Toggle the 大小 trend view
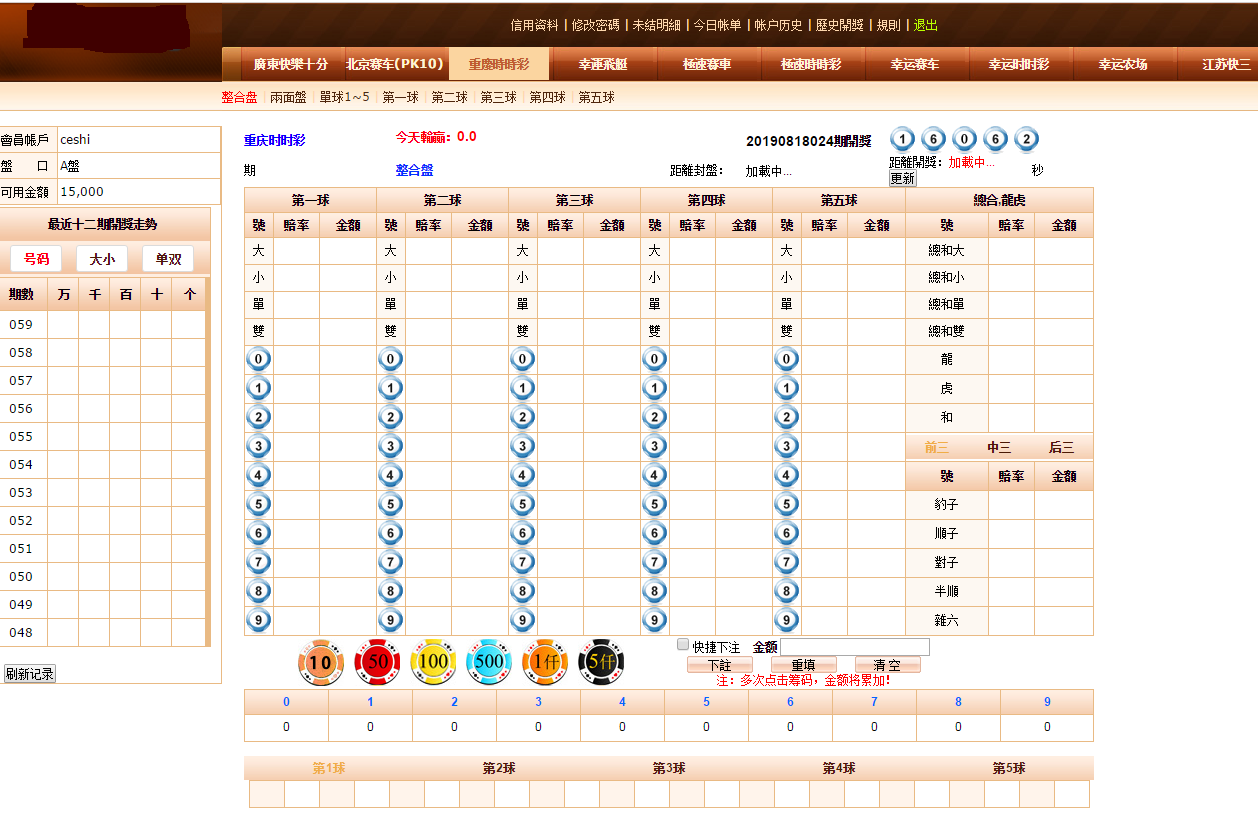The width and height of the screenshot is (1258, 823). click(x=101, y=258)
